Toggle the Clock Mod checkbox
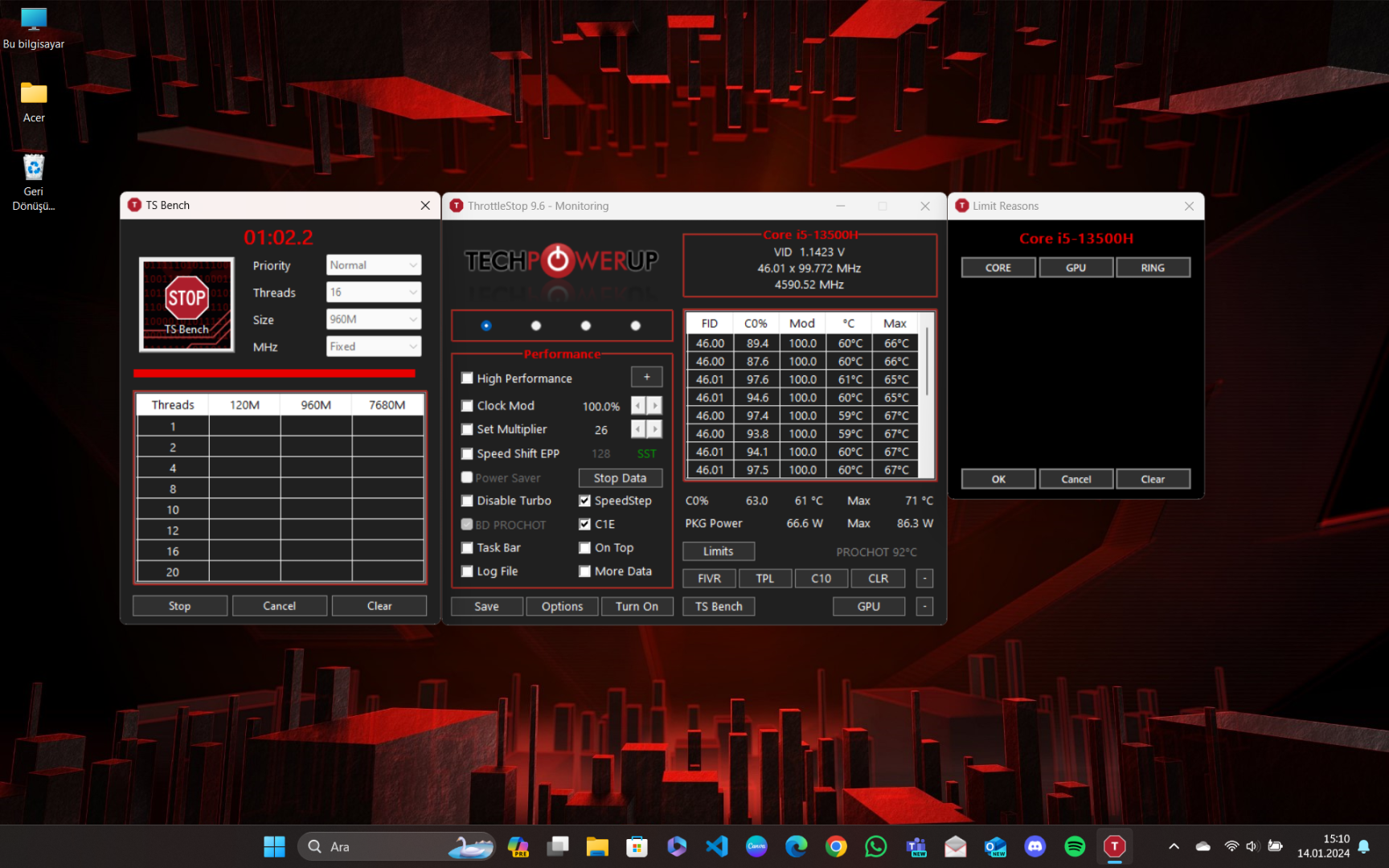 467,406
